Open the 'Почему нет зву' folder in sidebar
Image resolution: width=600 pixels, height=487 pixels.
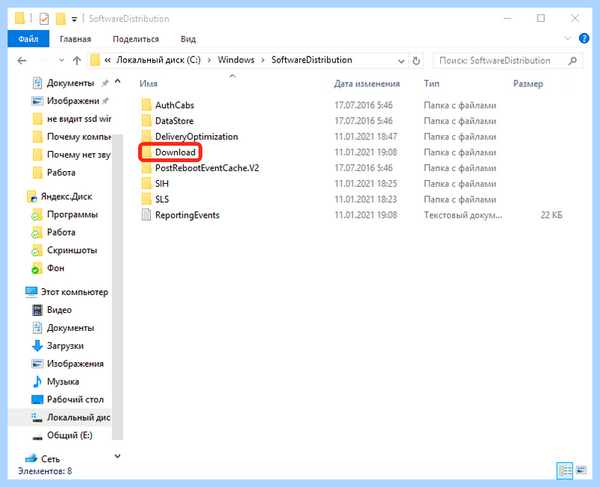(78, 155)
